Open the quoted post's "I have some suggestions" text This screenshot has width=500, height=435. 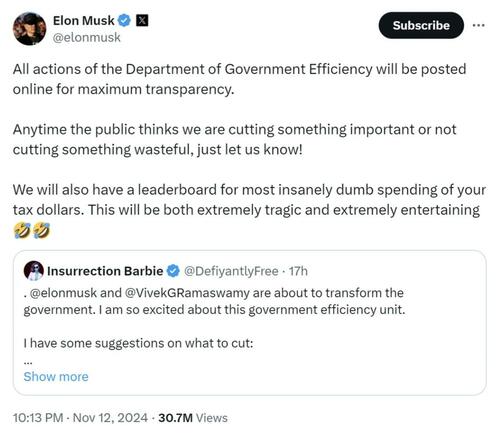(x=138, y=343)
